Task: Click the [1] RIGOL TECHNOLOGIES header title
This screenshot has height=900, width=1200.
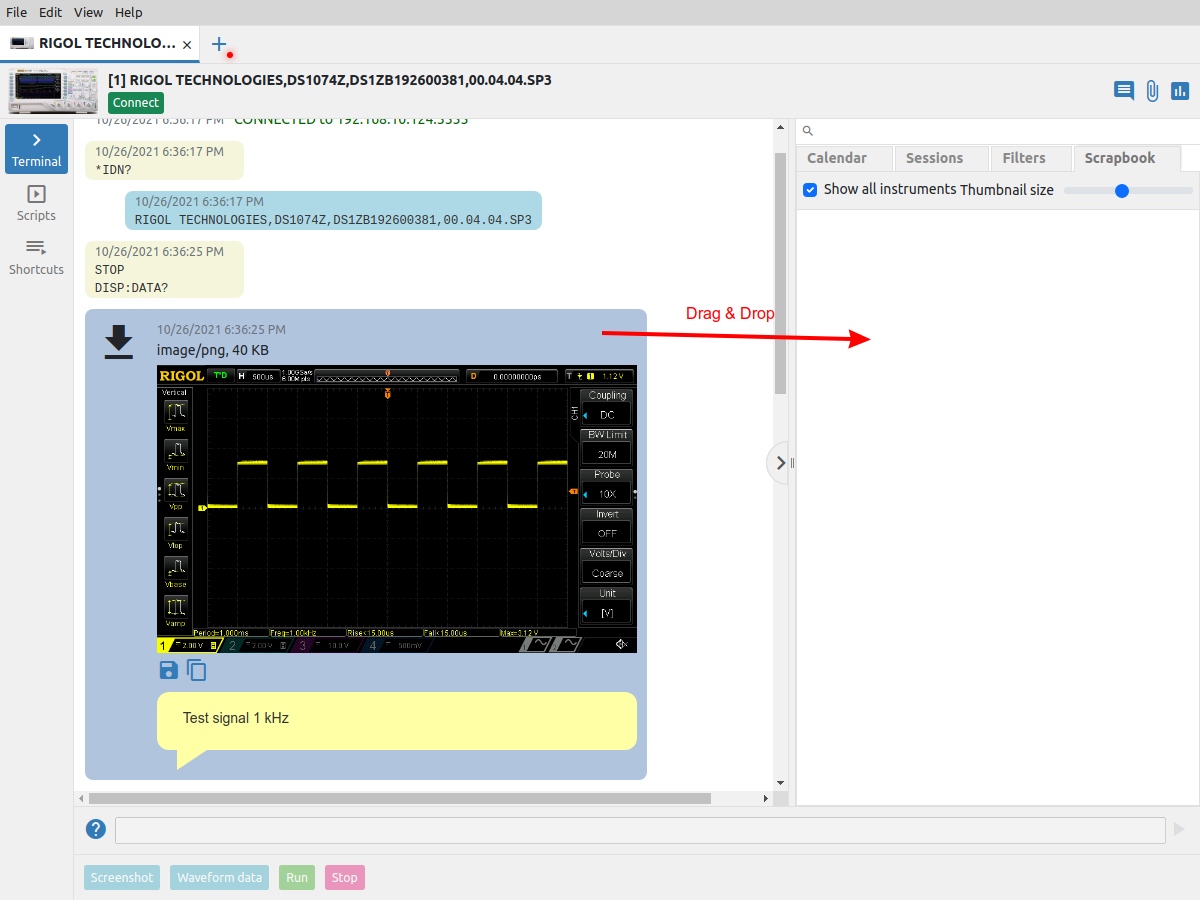Action: pos(330,80)
